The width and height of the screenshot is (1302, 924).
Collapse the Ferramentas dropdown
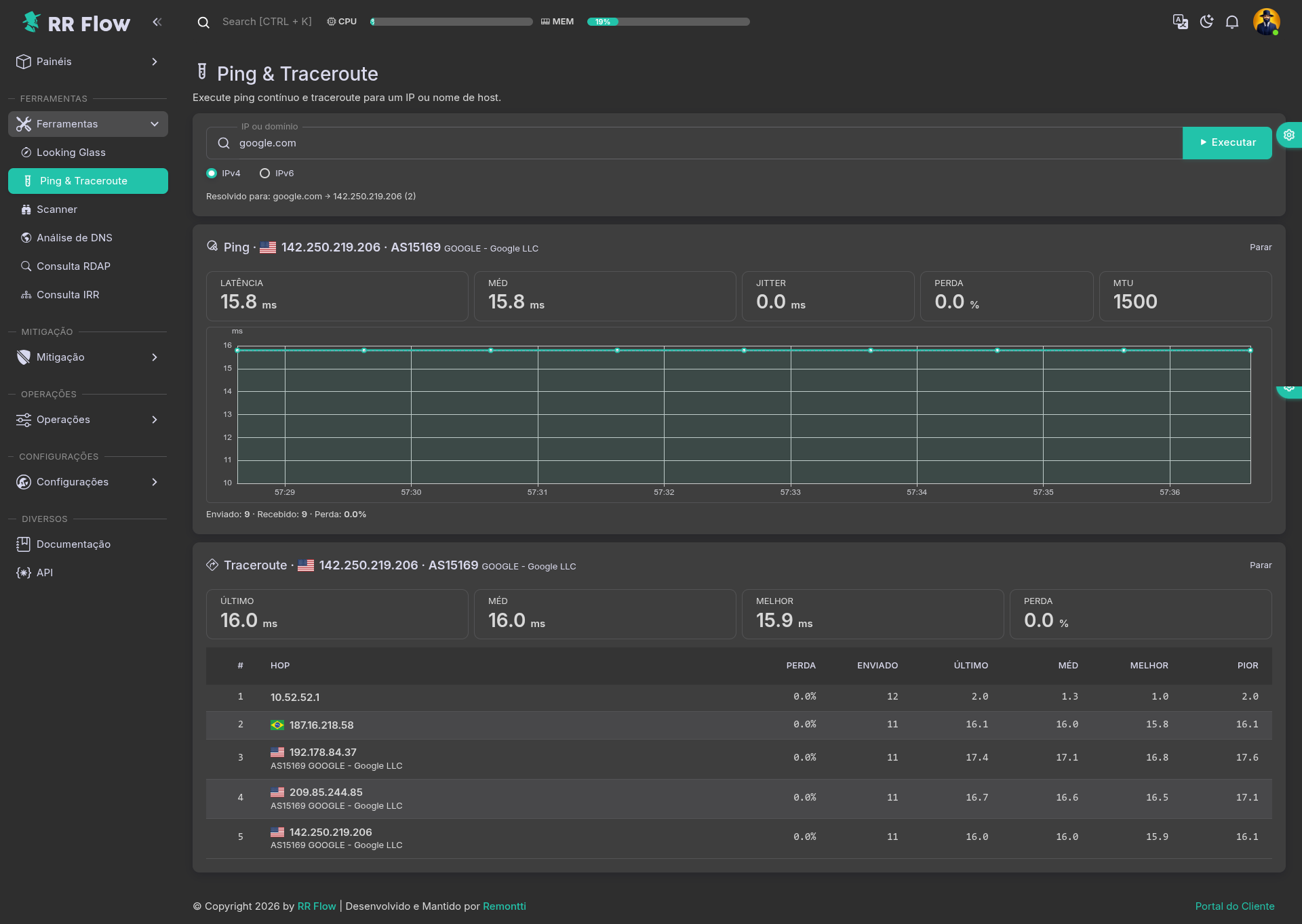pos(88,124)
